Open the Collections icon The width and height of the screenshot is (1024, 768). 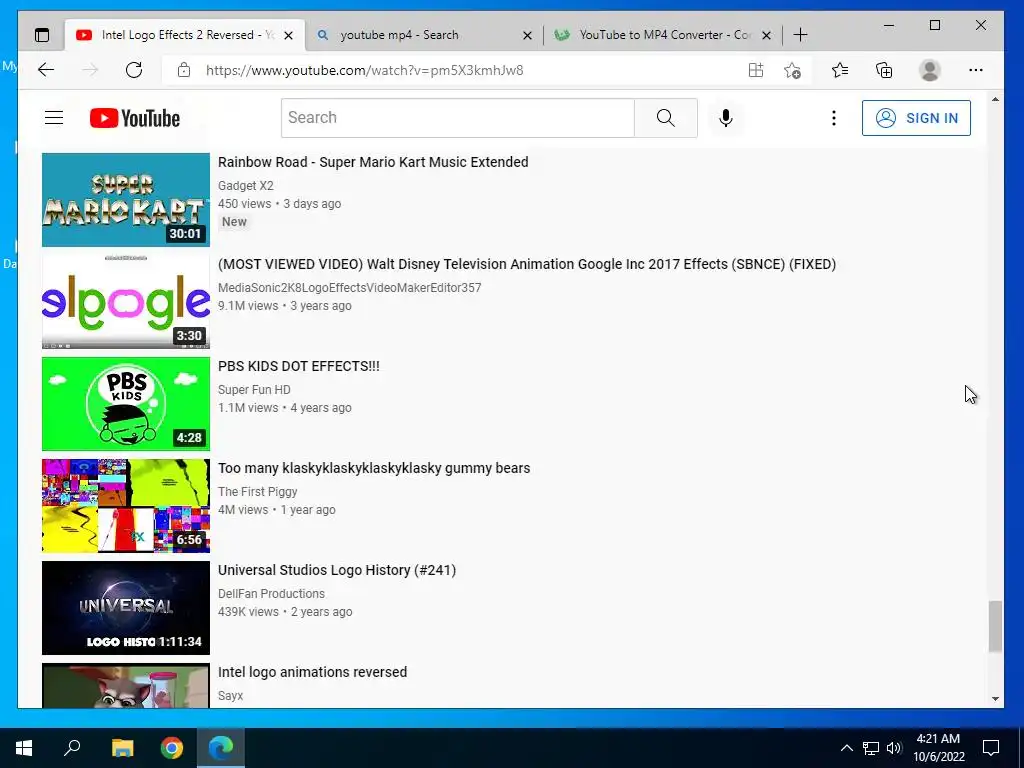point(884,70)
